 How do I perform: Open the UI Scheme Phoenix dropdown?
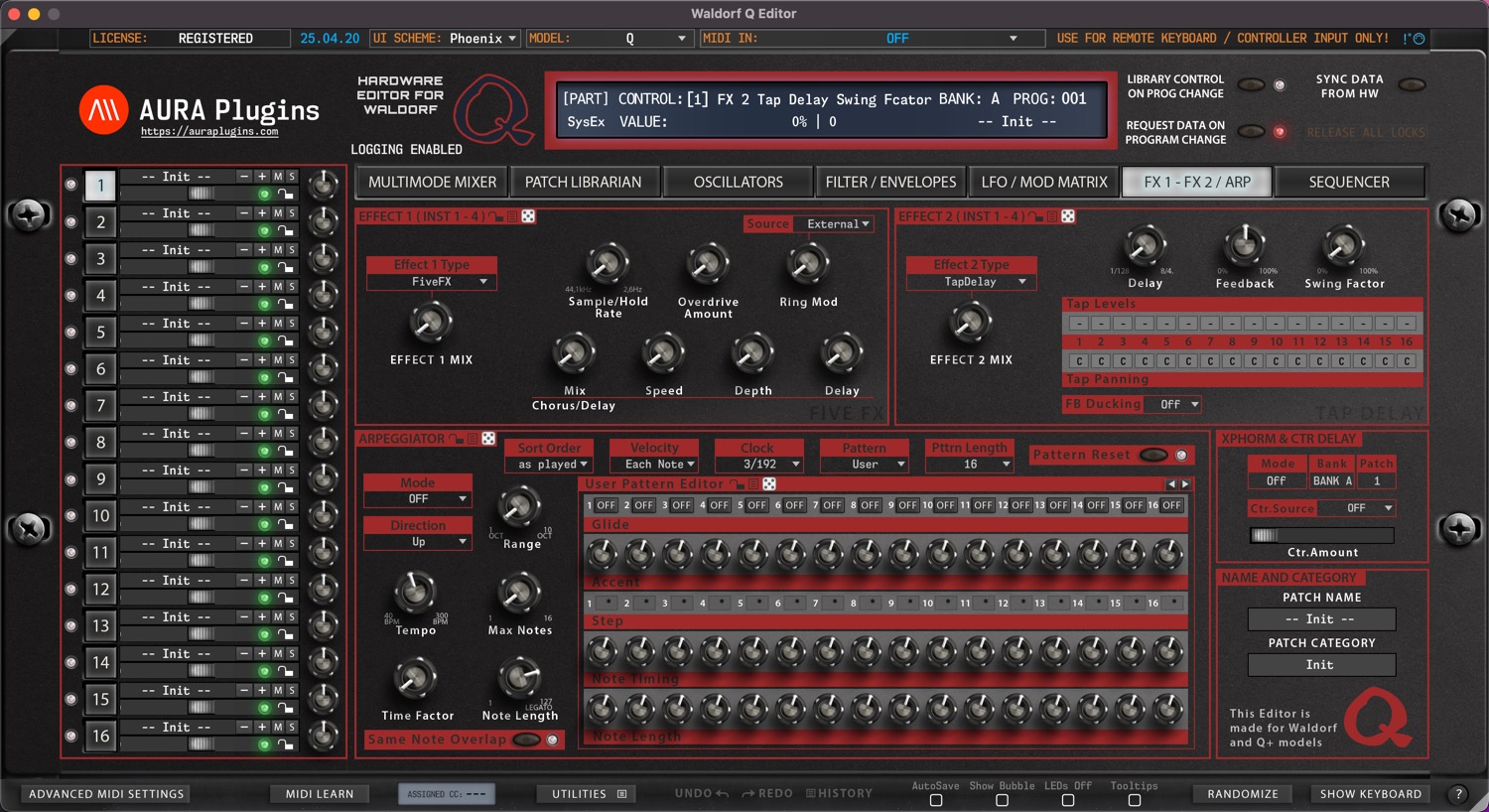[x=482, y=39]
